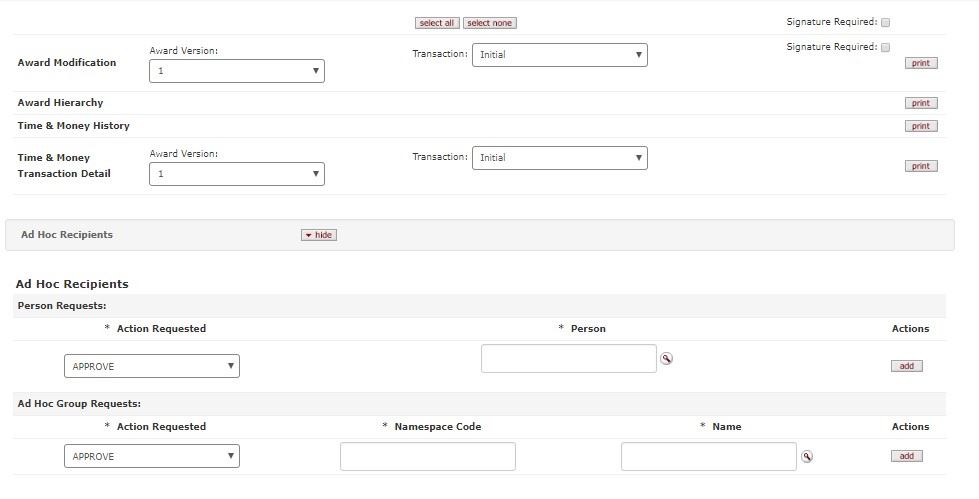Print the Award Hierarchy report

[920, 103]
